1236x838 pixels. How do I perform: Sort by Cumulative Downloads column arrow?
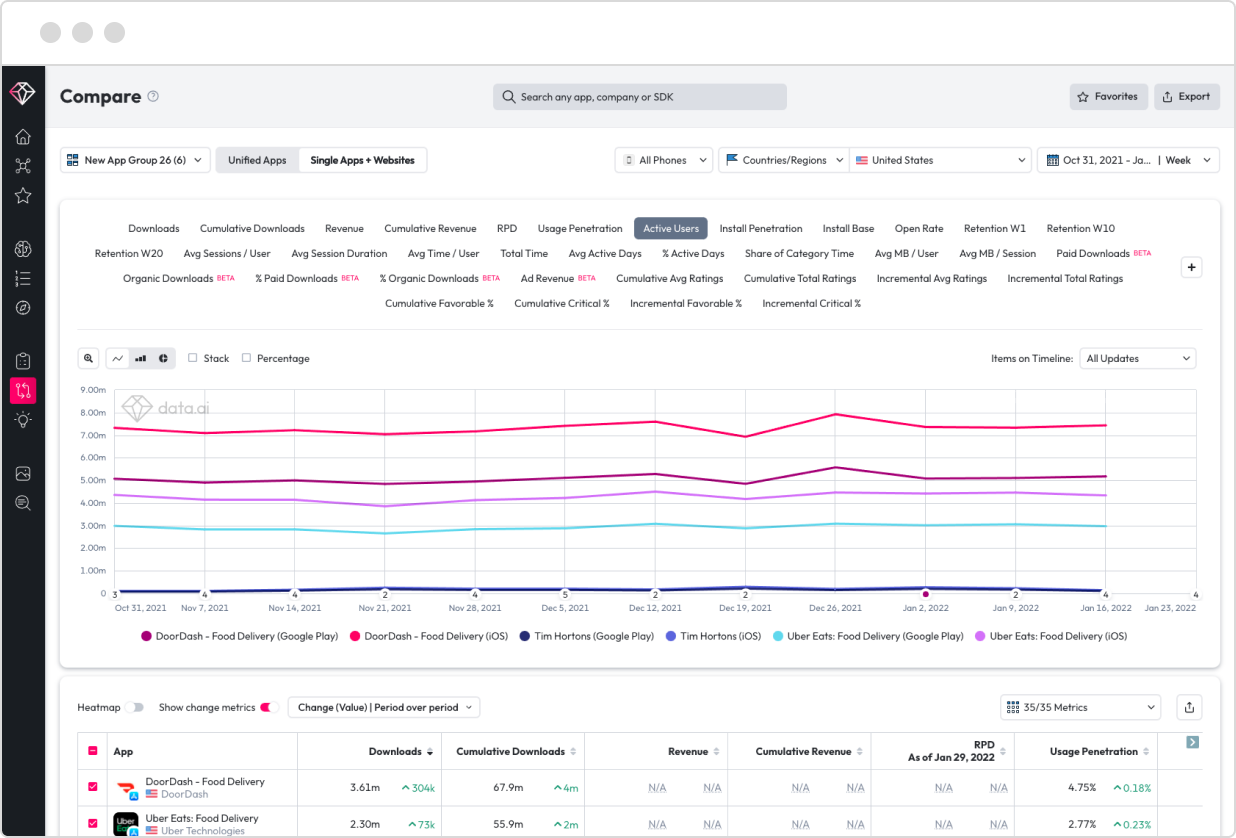574,752
